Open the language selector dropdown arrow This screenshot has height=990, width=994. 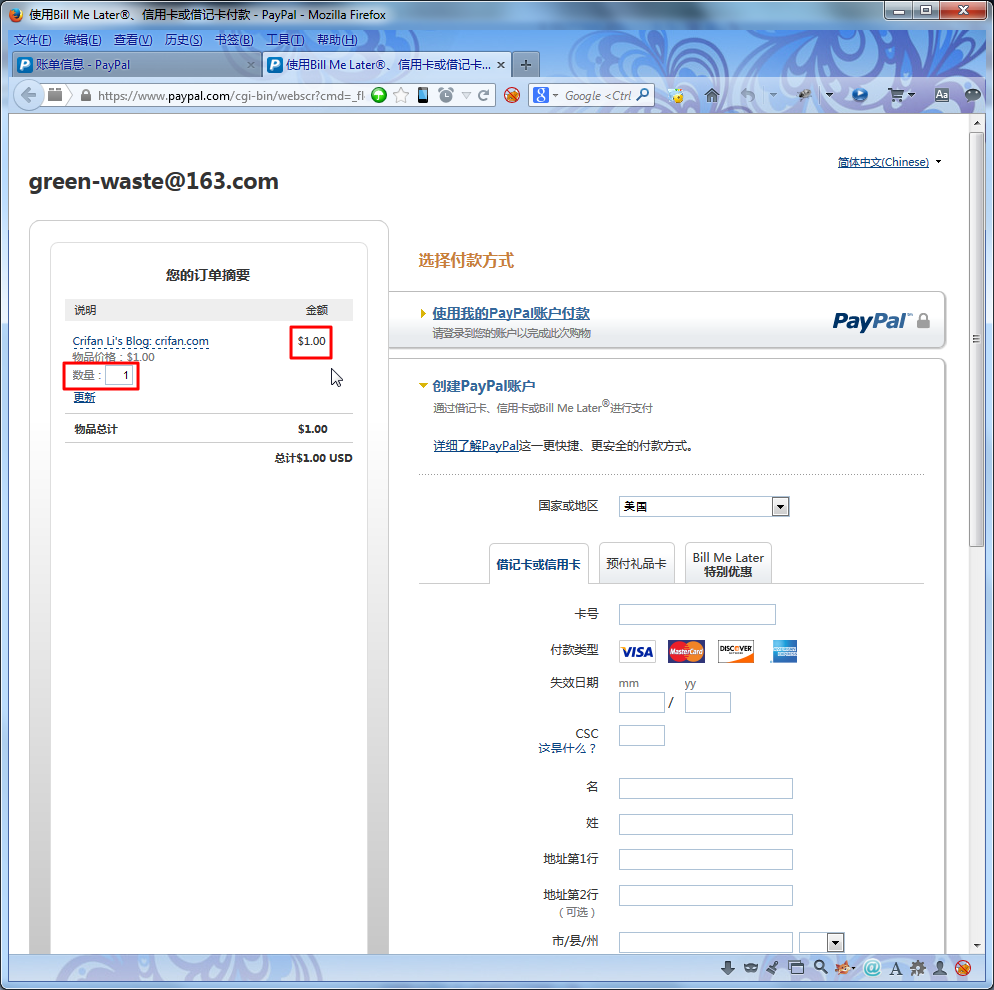(939, 162)
